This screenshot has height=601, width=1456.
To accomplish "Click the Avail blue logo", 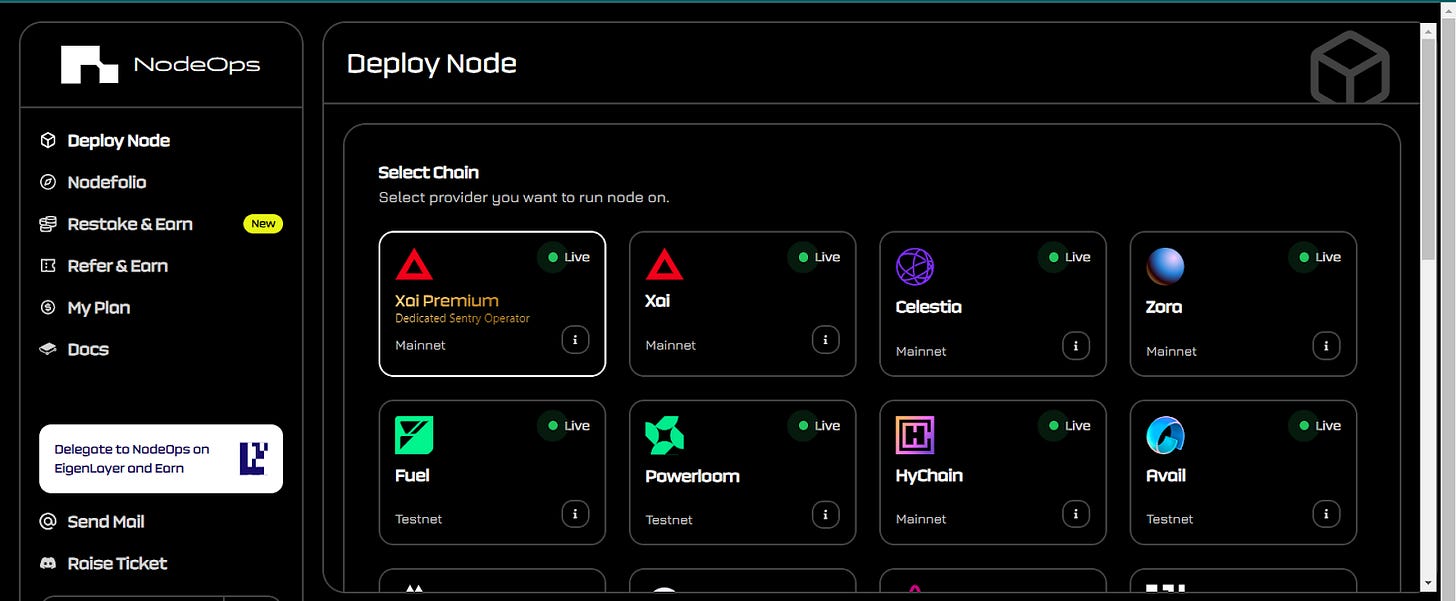I will (x=1165, y=435).
